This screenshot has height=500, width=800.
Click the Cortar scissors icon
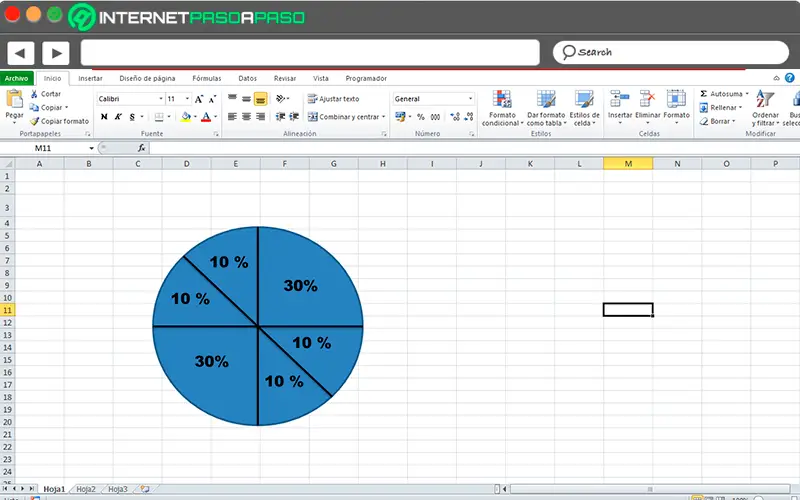(34, 94)
